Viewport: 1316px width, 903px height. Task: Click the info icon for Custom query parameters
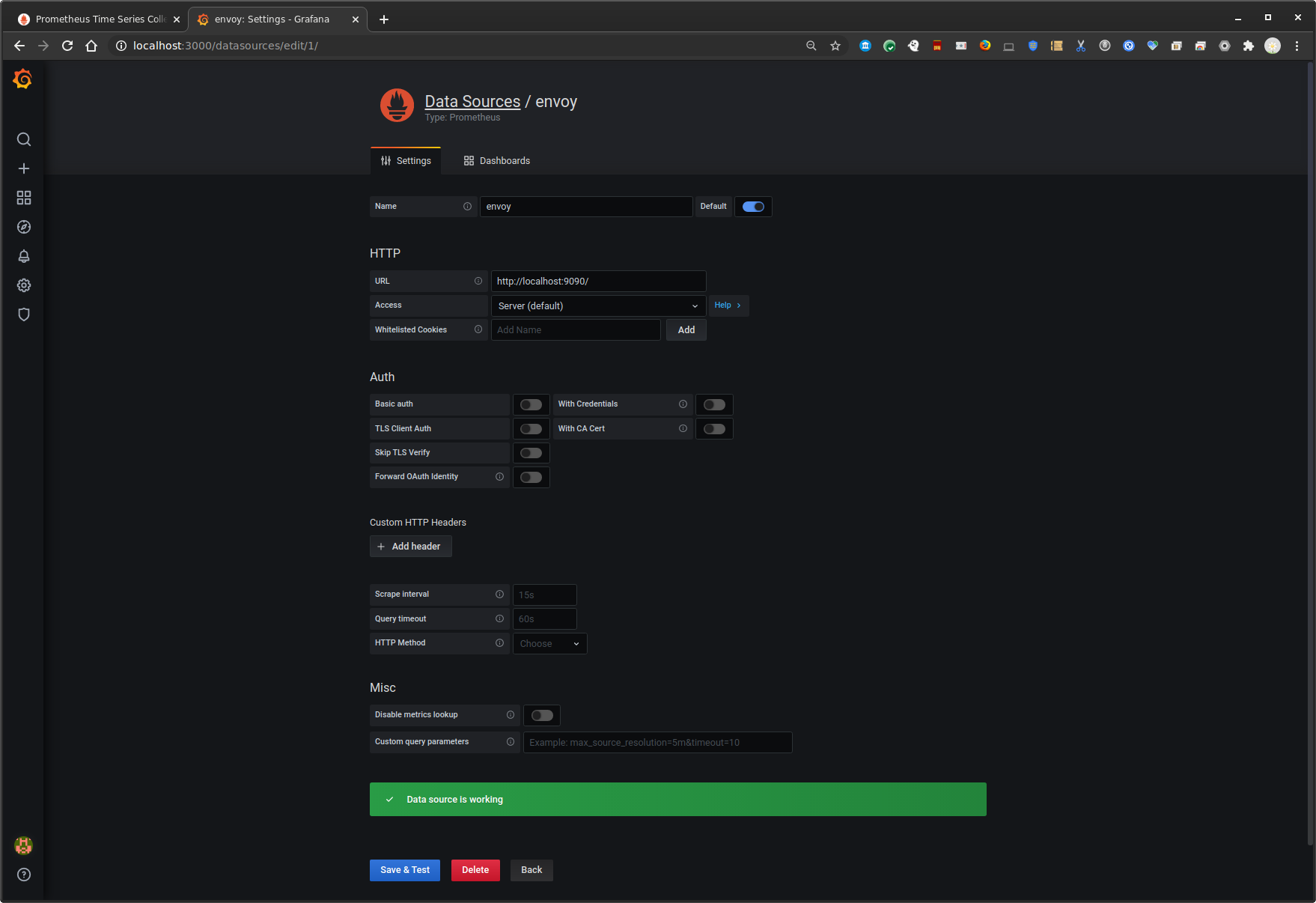point(511,742)
